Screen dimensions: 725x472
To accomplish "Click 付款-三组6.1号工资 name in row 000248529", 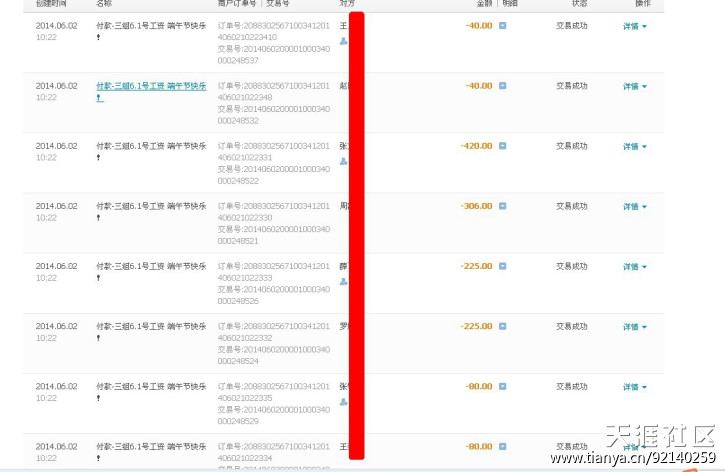I will coord(151,386).
